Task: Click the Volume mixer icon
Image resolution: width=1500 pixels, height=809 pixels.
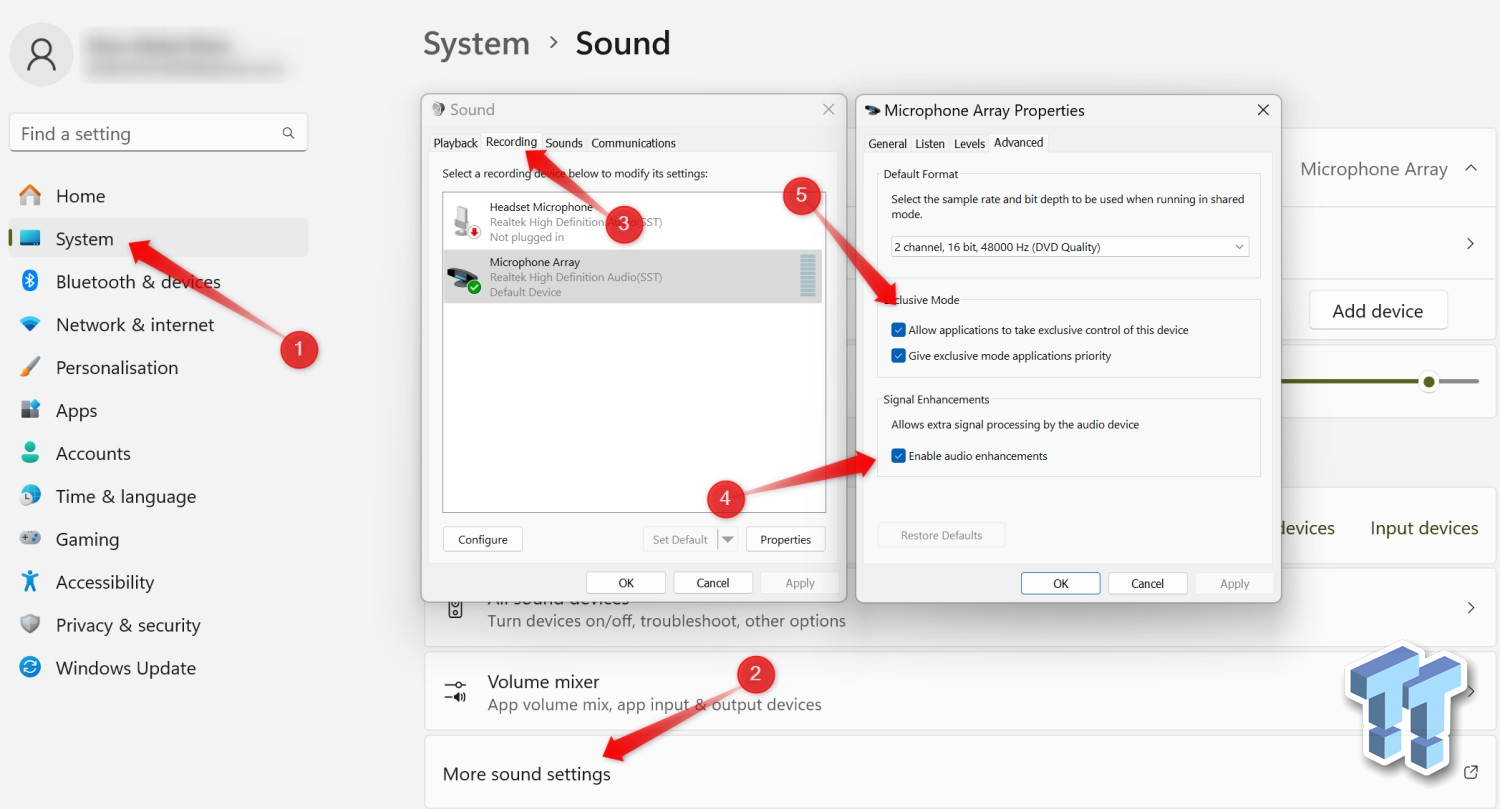Action: 455,692
